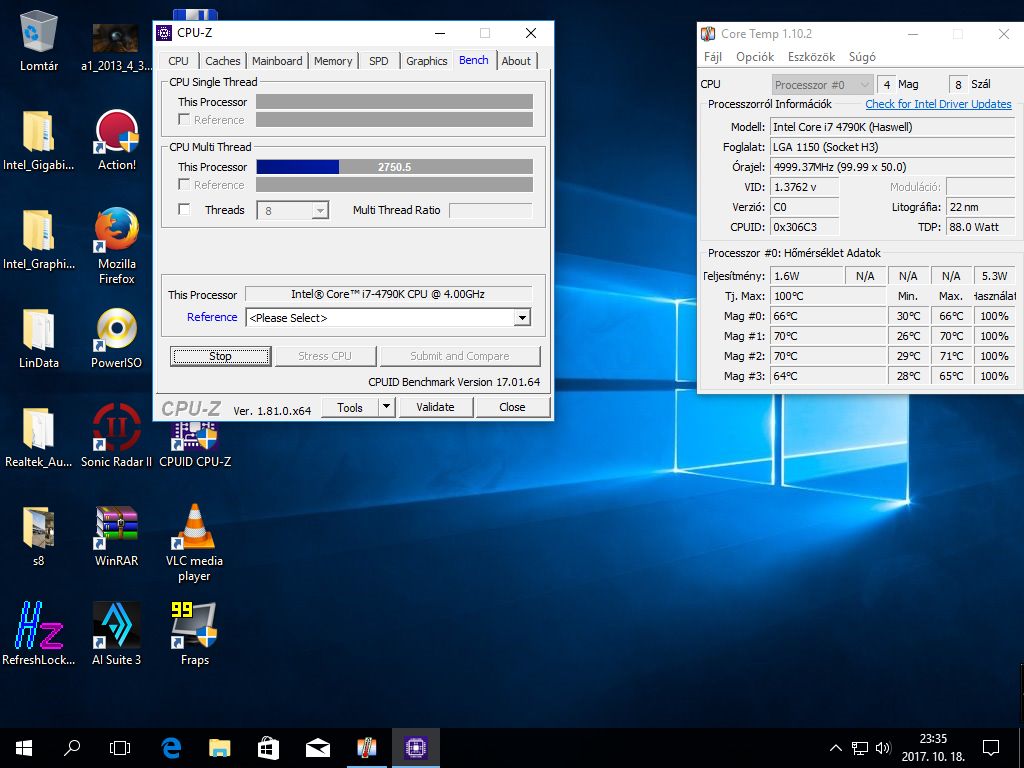The height and width of the screenshot is (768, 1024).
Task: Open File Explorer from the taskbar
Action: click(219, 748)
